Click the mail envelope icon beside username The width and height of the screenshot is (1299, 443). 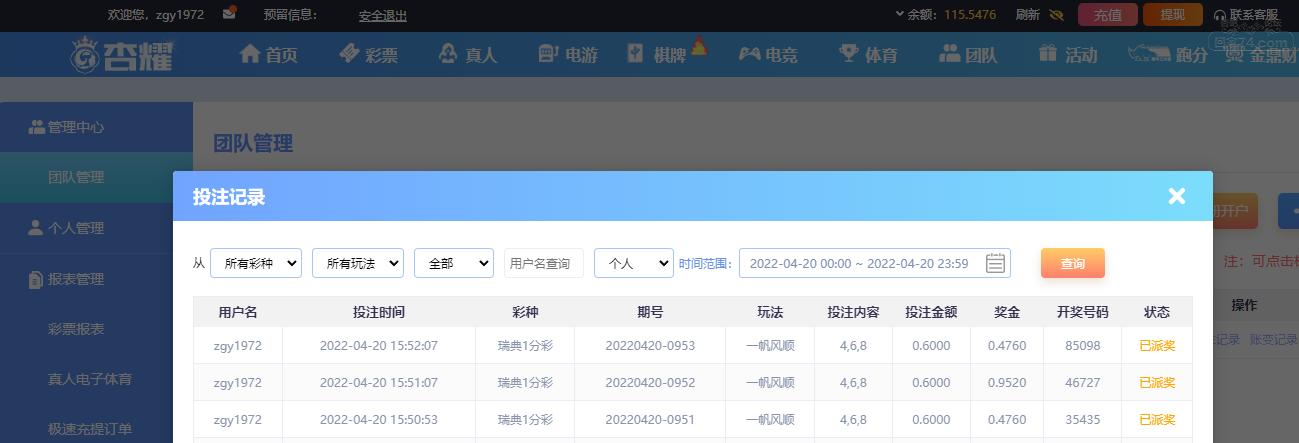pyautogui.click(x=230, y=14)
